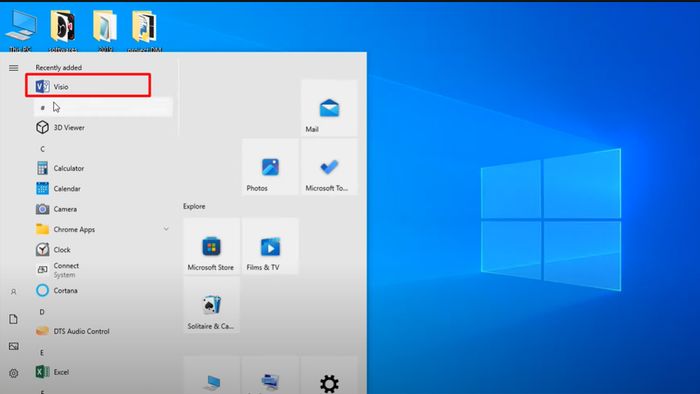
Task: Open the Calculator app
Action: point(103,168)
